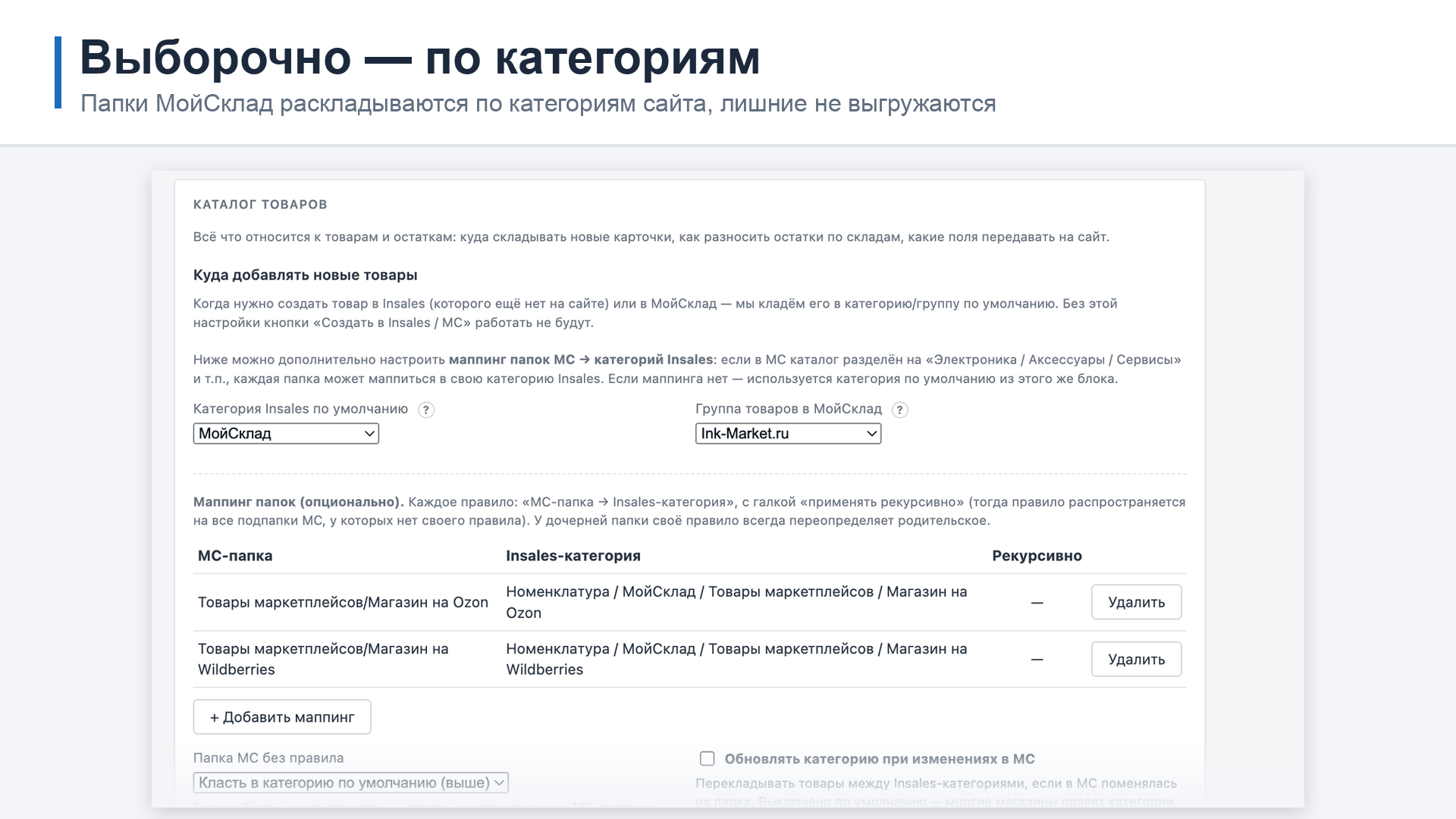The width and height of the screenshot is (1456, 819).
Task: Click the slide title Выборочно — по категориям
Action: coord(420,58)
